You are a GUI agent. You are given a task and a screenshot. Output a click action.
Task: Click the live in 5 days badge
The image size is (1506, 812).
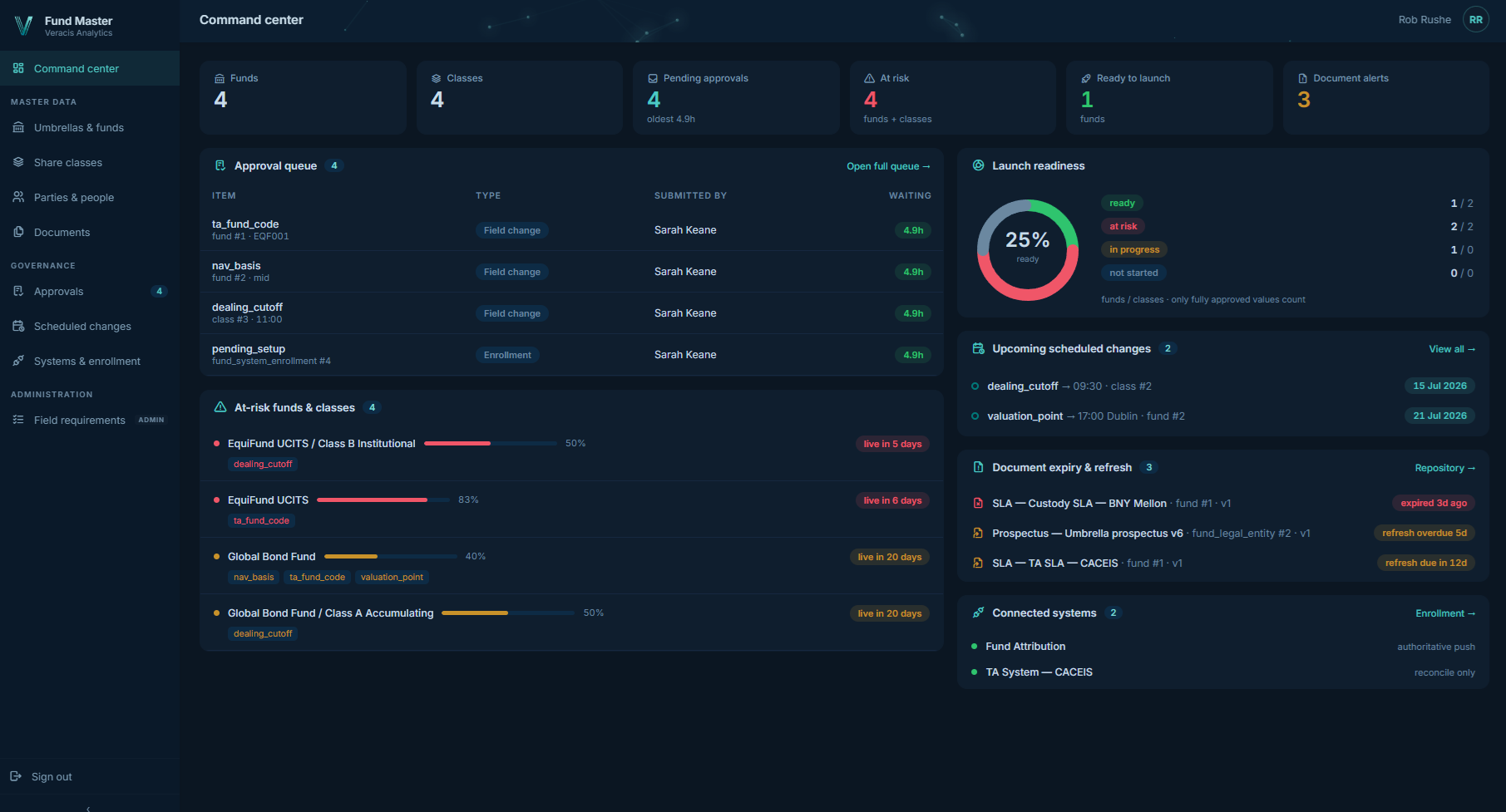(x=892, y=444)
